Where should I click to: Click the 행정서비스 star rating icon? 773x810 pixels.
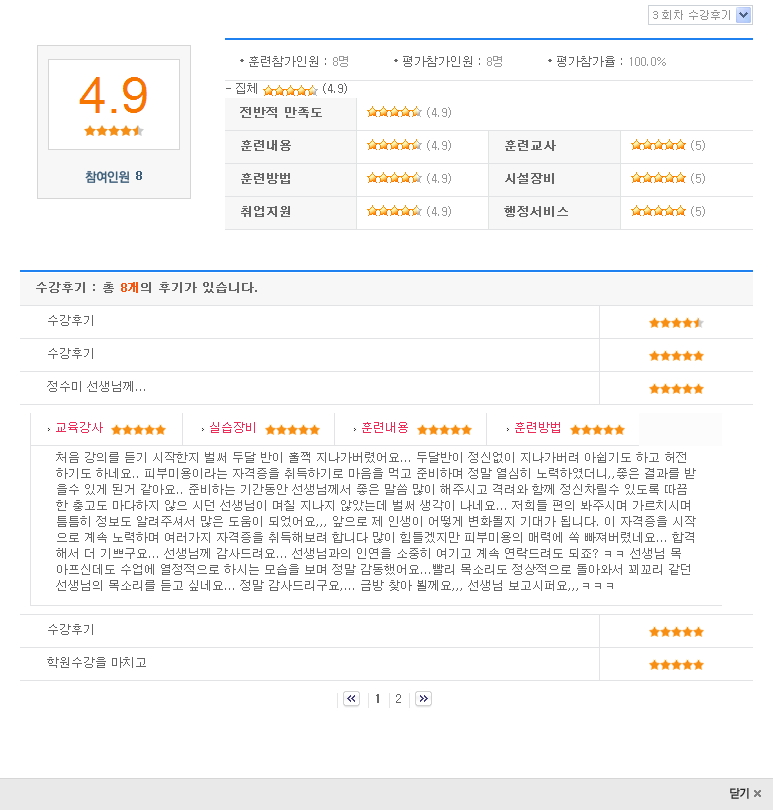658,211
